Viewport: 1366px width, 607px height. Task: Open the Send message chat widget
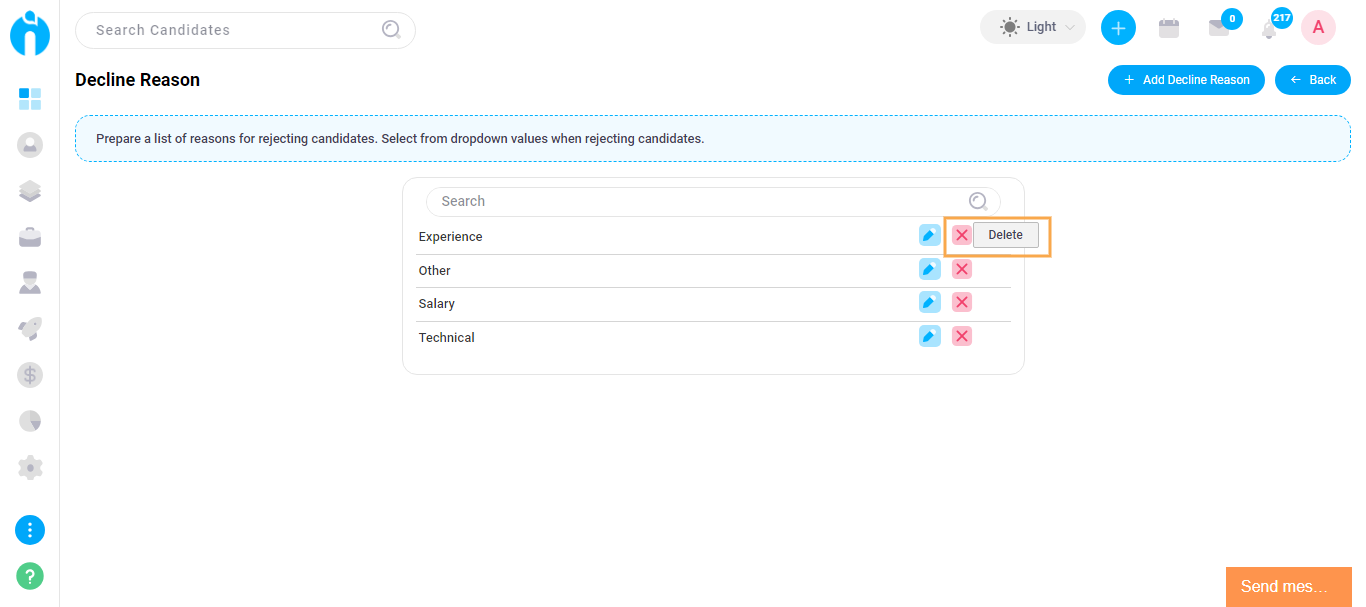(x=1288, y=587)
